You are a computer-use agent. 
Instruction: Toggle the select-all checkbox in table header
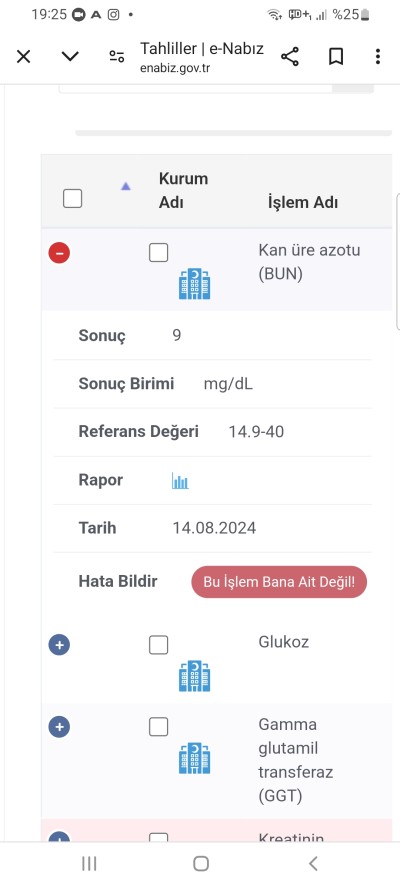[x=73, y=198]
